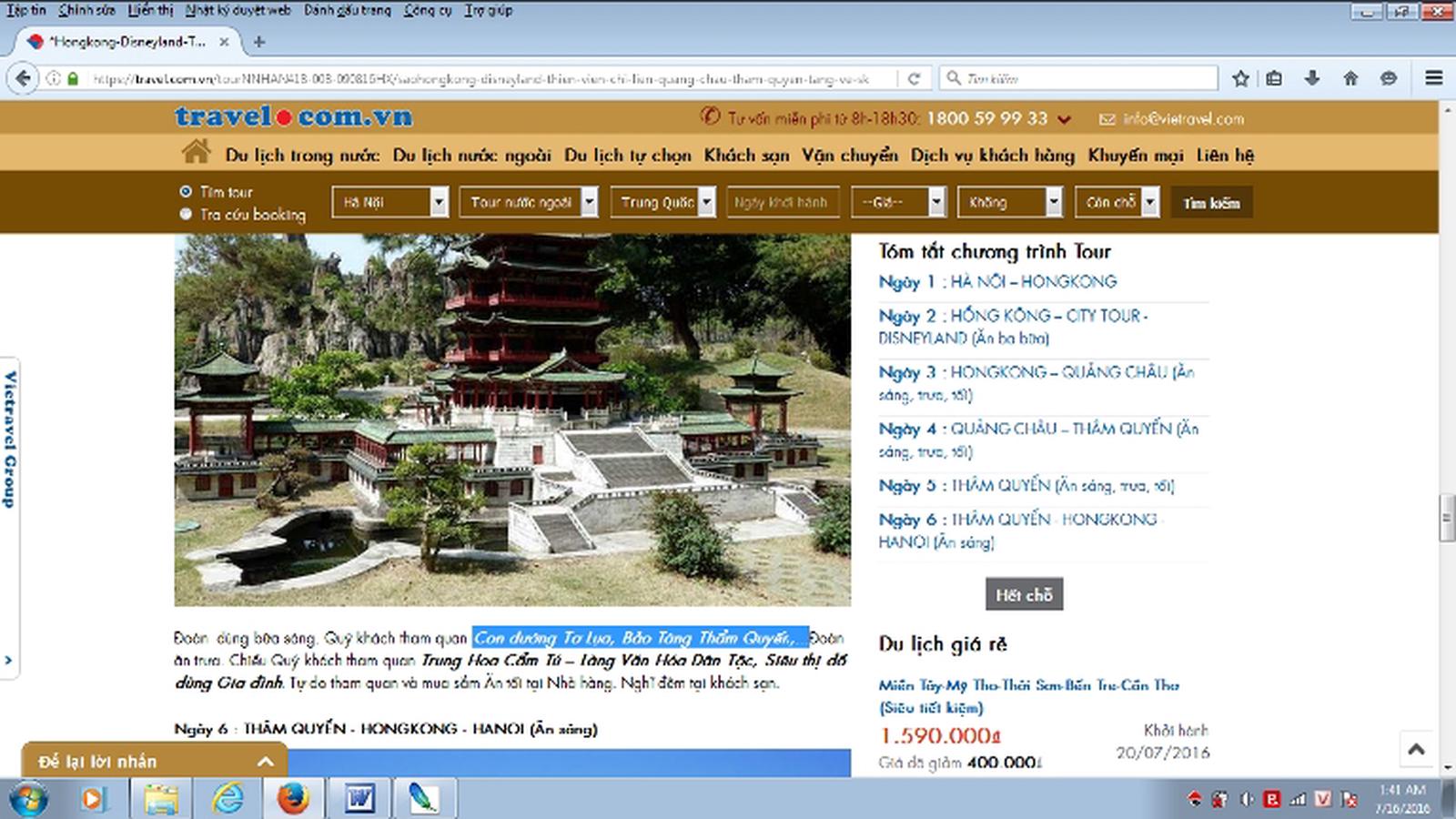
Task: Click scroll-to-top arrow button
Action: pyautogui.click(x=1416, y=749)
